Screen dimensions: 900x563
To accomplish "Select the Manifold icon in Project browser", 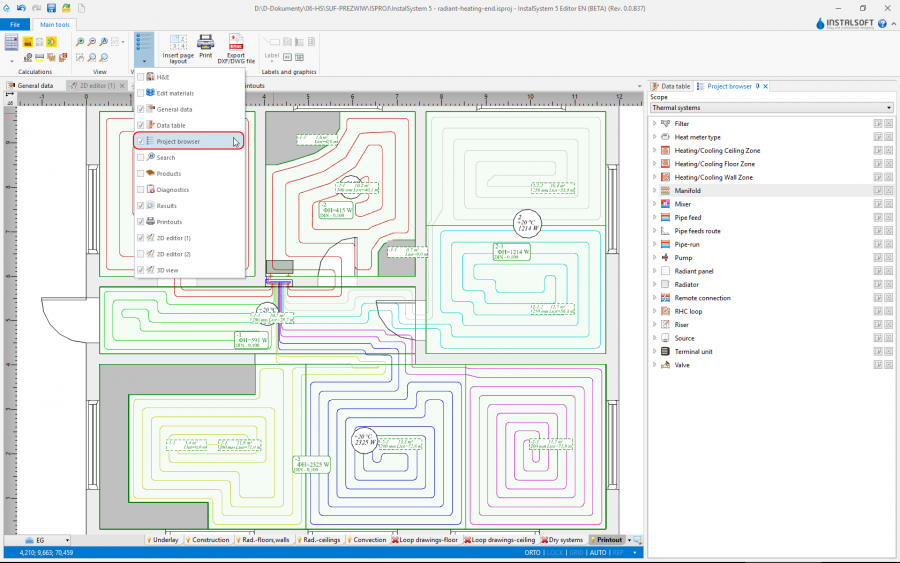I will 665,191.
